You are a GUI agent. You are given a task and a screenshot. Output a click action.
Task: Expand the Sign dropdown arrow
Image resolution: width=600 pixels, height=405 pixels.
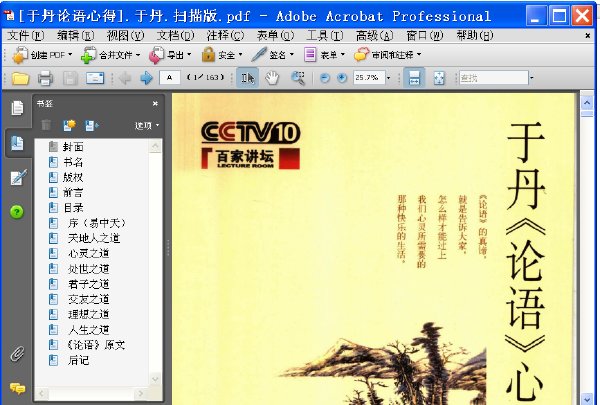click(292, 55)
